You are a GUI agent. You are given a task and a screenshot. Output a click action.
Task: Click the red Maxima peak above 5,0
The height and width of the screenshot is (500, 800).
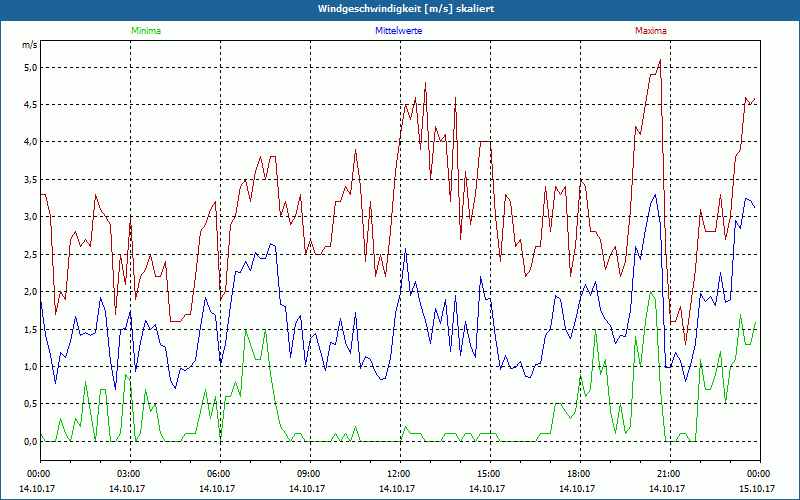coord(660,60)
